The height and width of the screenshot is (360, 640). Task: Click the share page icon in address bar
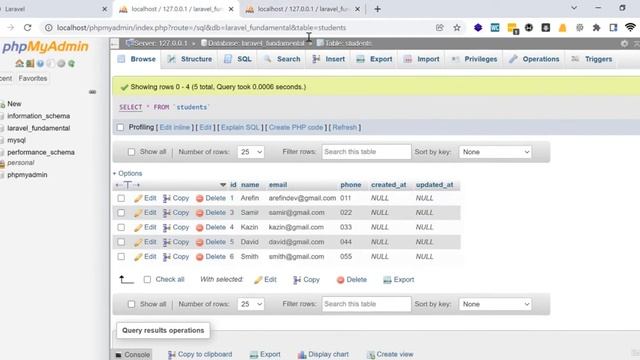440,28
